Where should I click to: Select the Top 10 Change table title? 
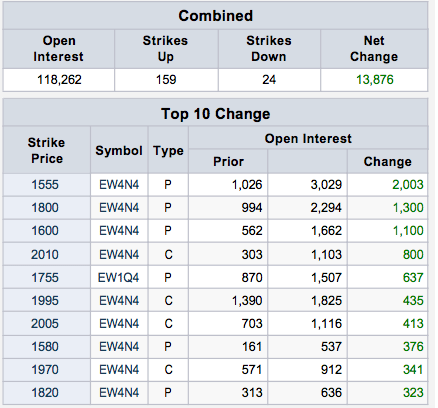216,114
